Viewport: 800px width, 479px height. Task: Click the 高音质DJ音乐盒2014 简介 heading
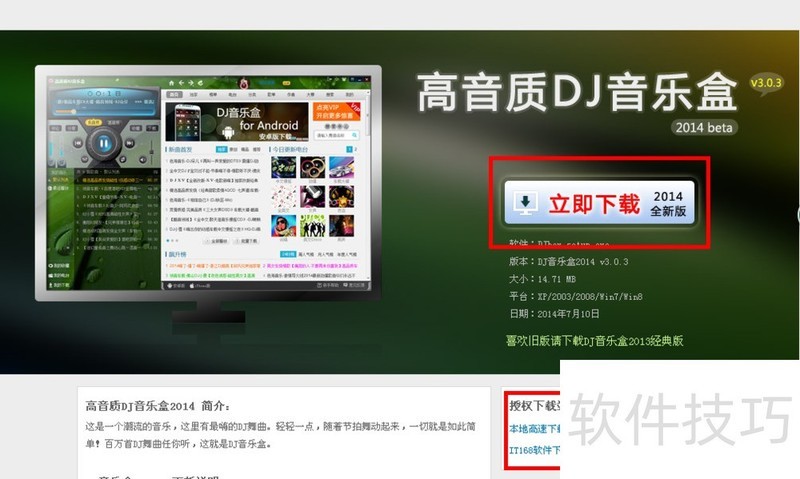(158, 406)
